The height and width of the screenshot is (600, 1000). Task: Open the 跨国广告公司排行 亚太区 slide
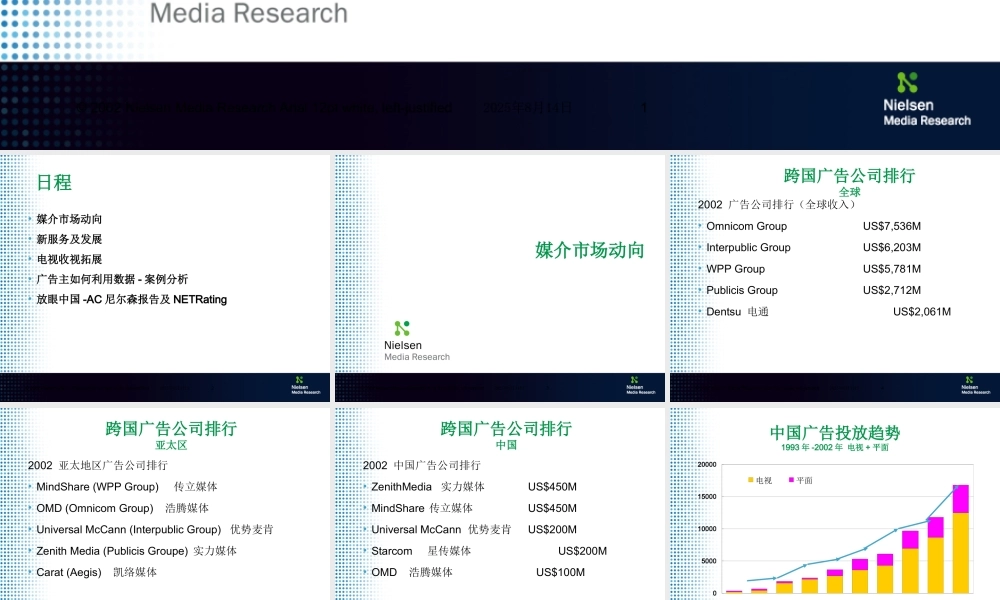165,504
